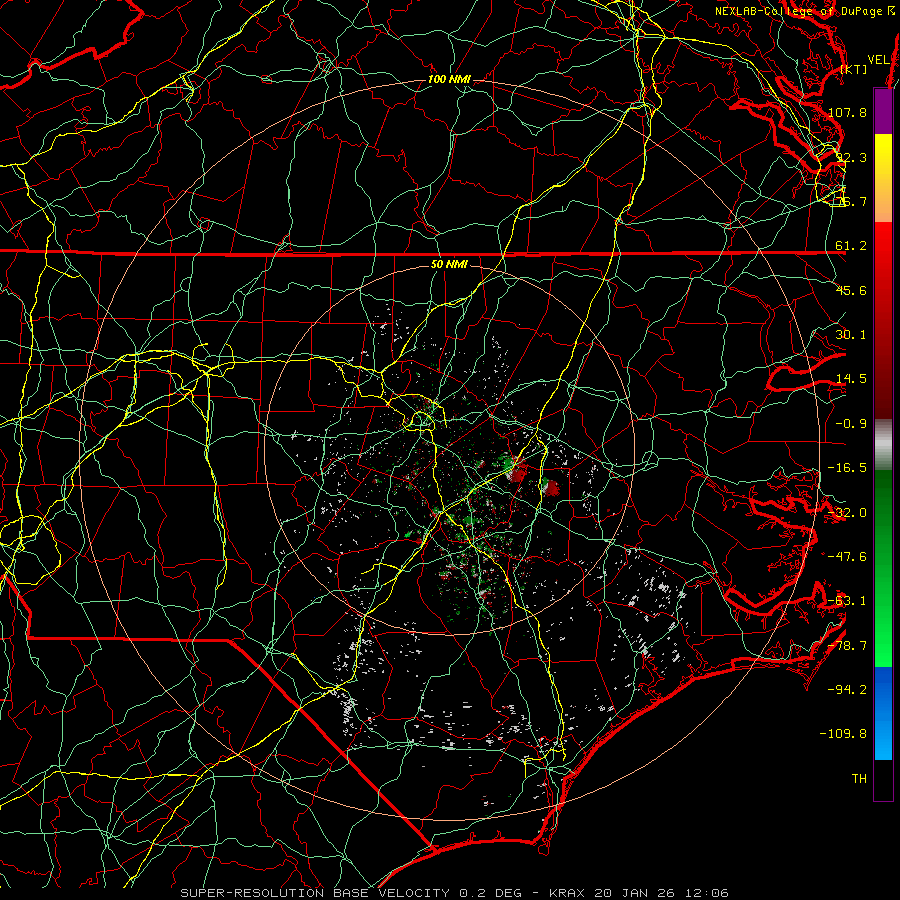Click the TH threshold label
This screenshot has width=900, height=900.
tap(859, 779)
